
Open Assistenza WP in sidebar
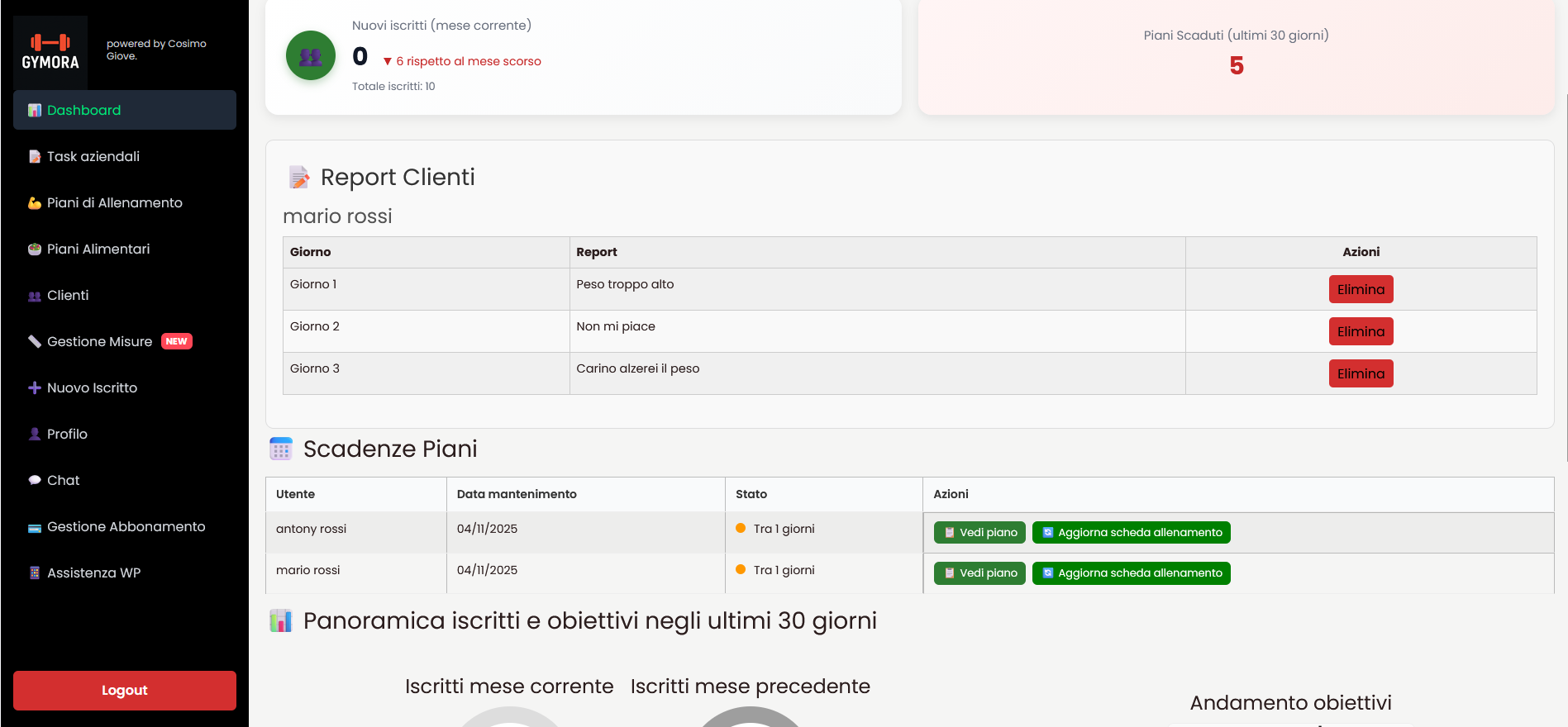(x=93, y=573)
